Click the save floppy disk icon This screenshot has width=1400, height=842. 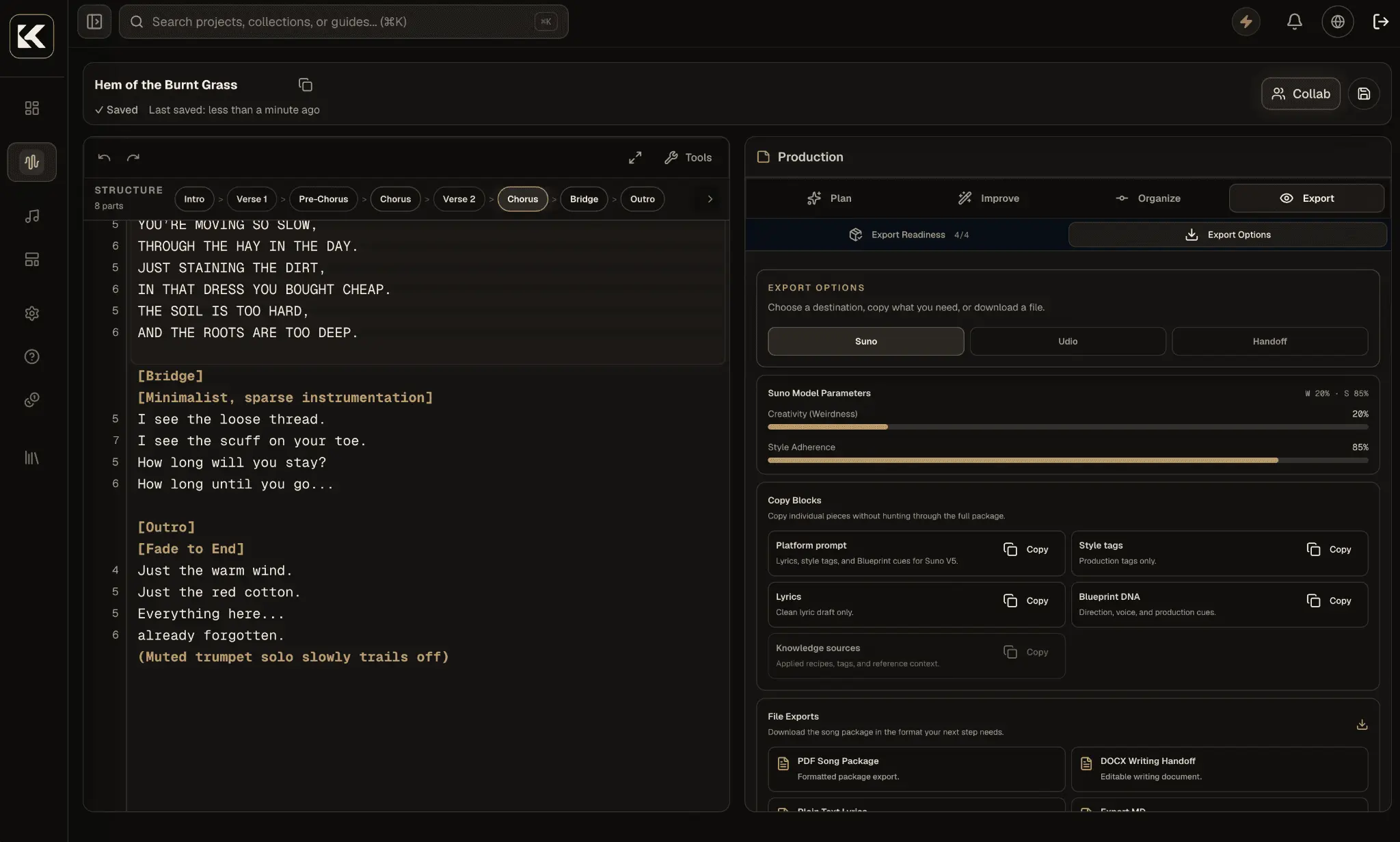point(1364,94)
